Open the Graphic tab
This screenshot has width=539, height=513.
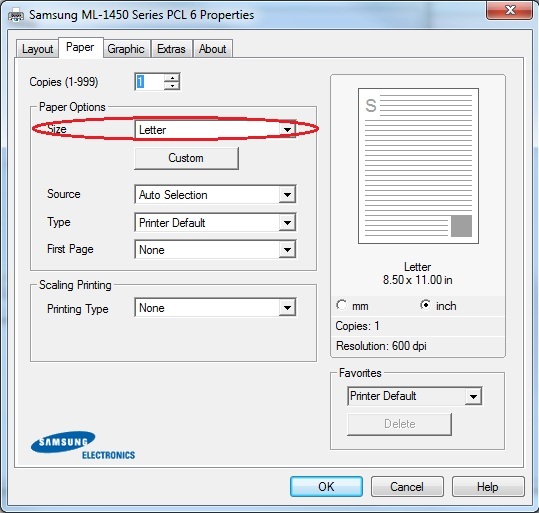(126, 49)
